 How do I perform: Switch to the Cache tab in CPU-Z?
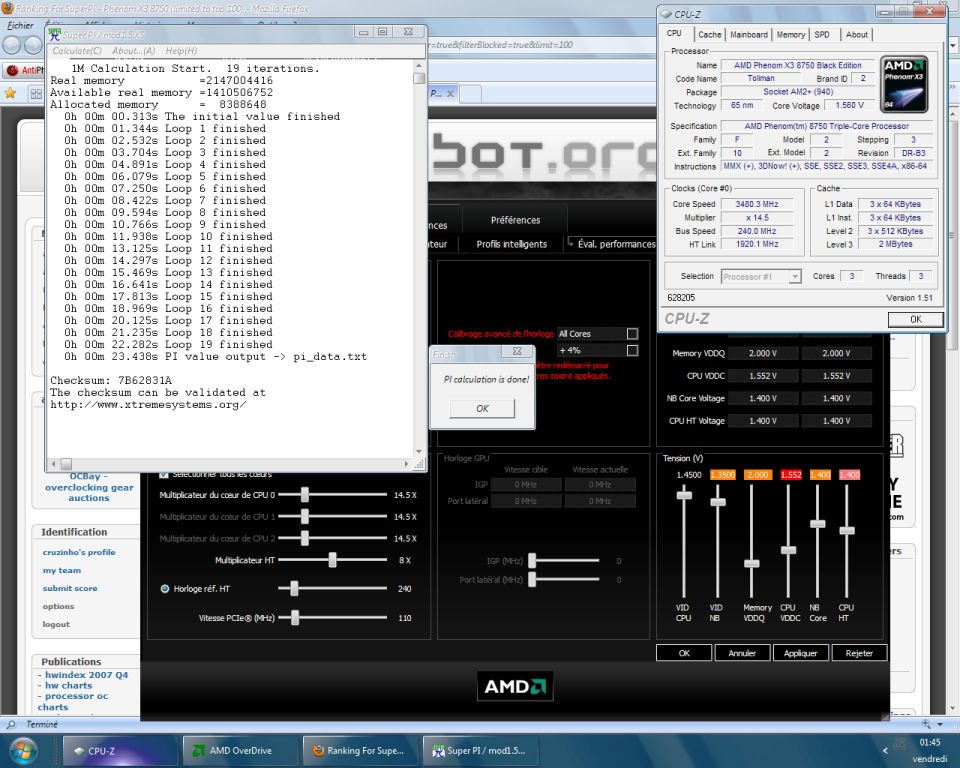710,35
